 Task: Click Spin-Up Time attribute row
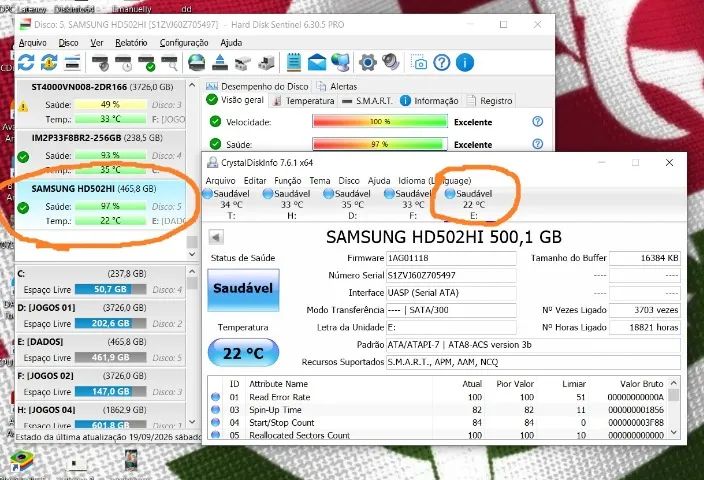[439, 410]
